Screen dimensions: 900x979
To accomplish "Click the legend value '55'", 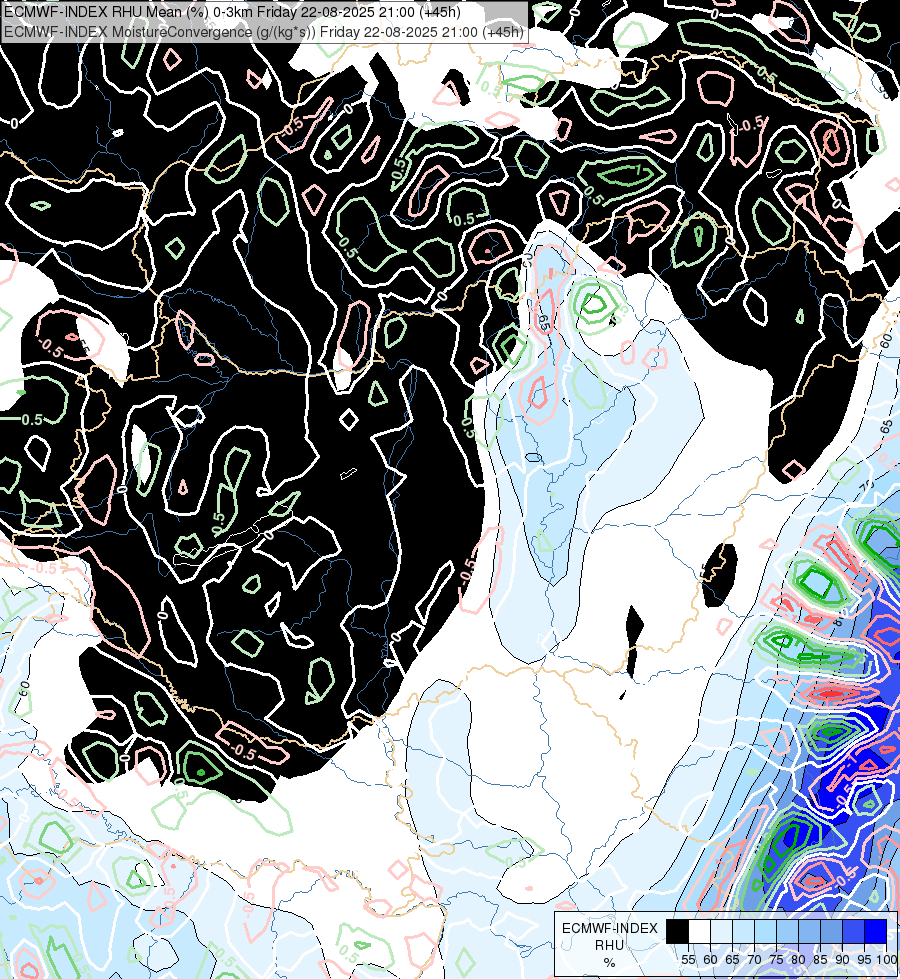I will 688,960.
